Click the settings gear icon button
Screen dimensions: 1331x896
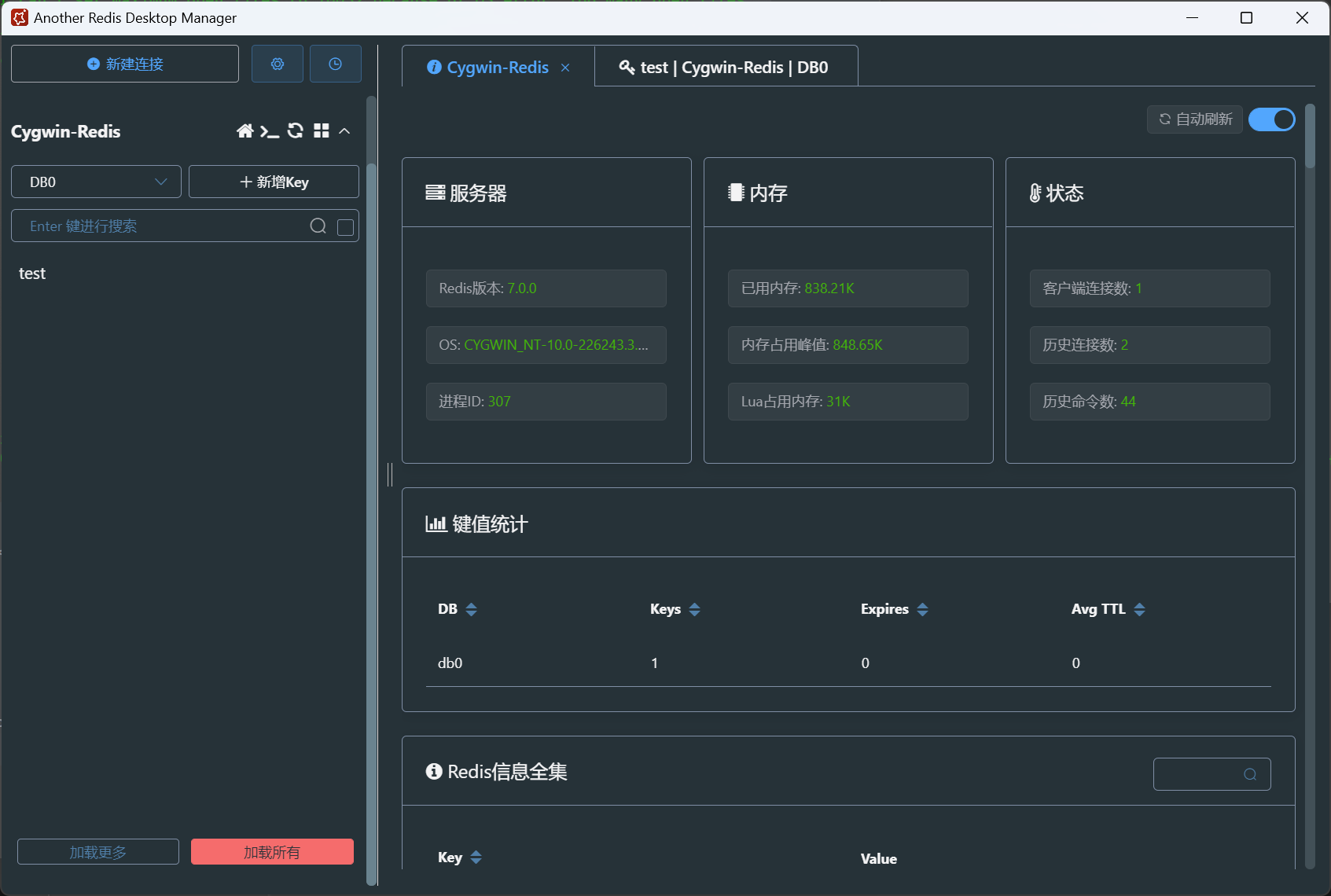(x=278, y=64)
